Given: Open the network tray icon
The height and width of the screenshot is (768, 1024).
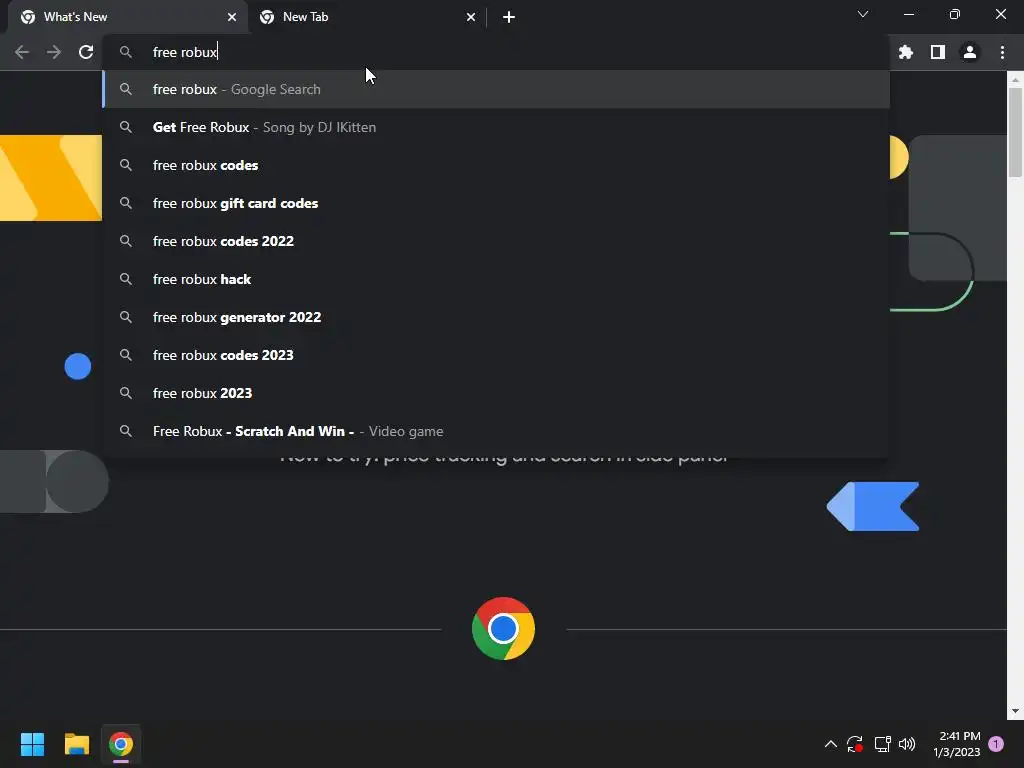Looking at the screenshot, I should pyautogui.click(x=882, y=744).
